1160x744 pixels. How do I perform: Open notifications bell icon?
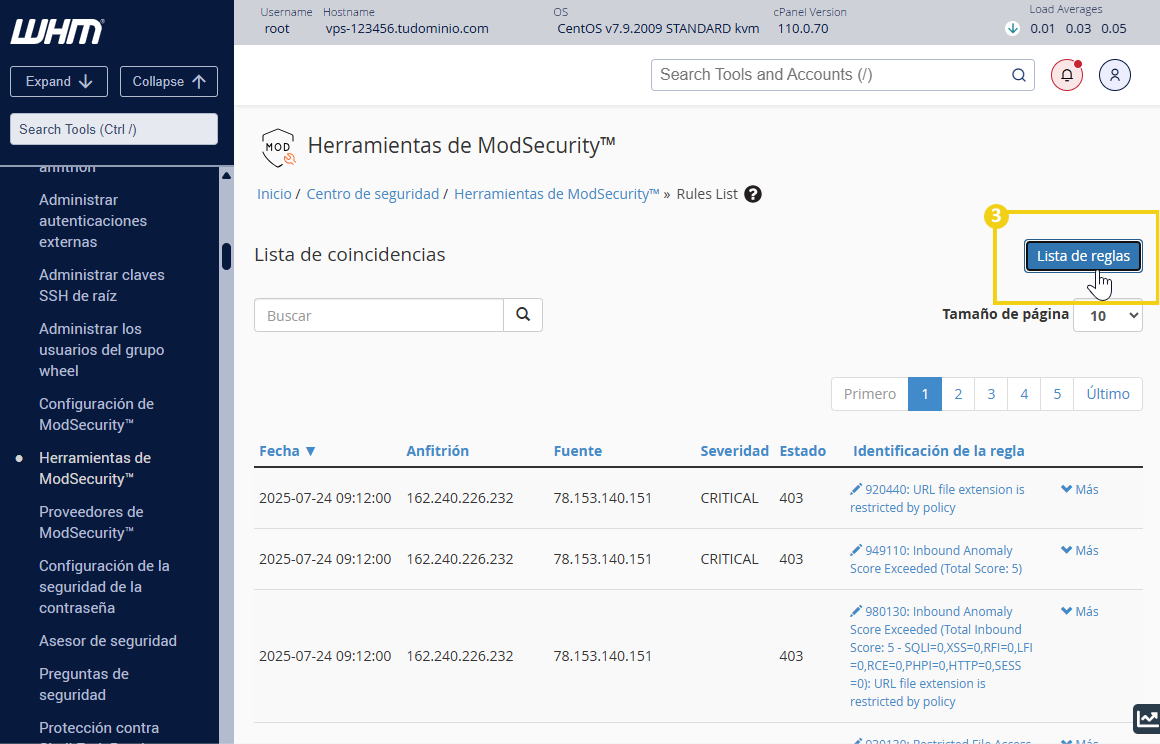tap(1067, 75)
